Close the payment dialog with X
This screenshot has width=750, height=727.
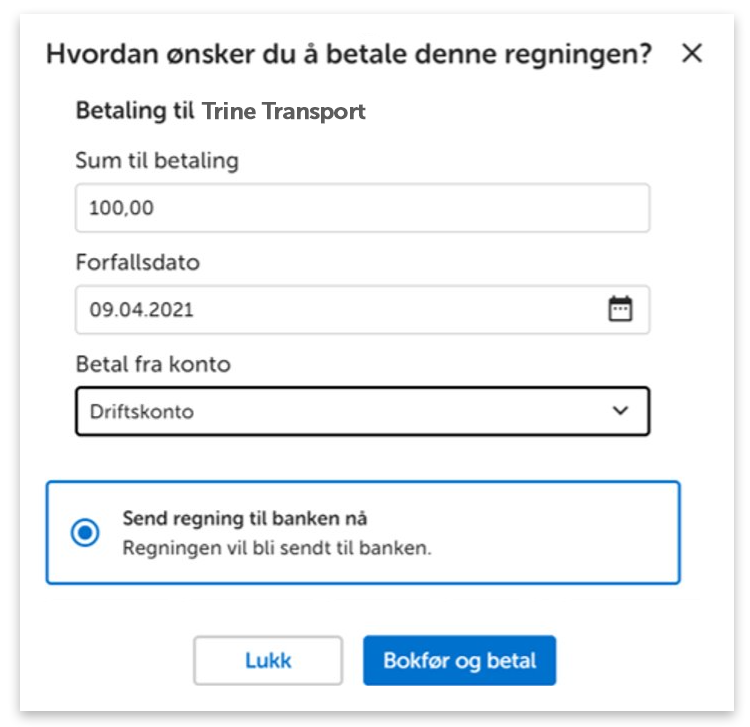(x=691, y=54)
